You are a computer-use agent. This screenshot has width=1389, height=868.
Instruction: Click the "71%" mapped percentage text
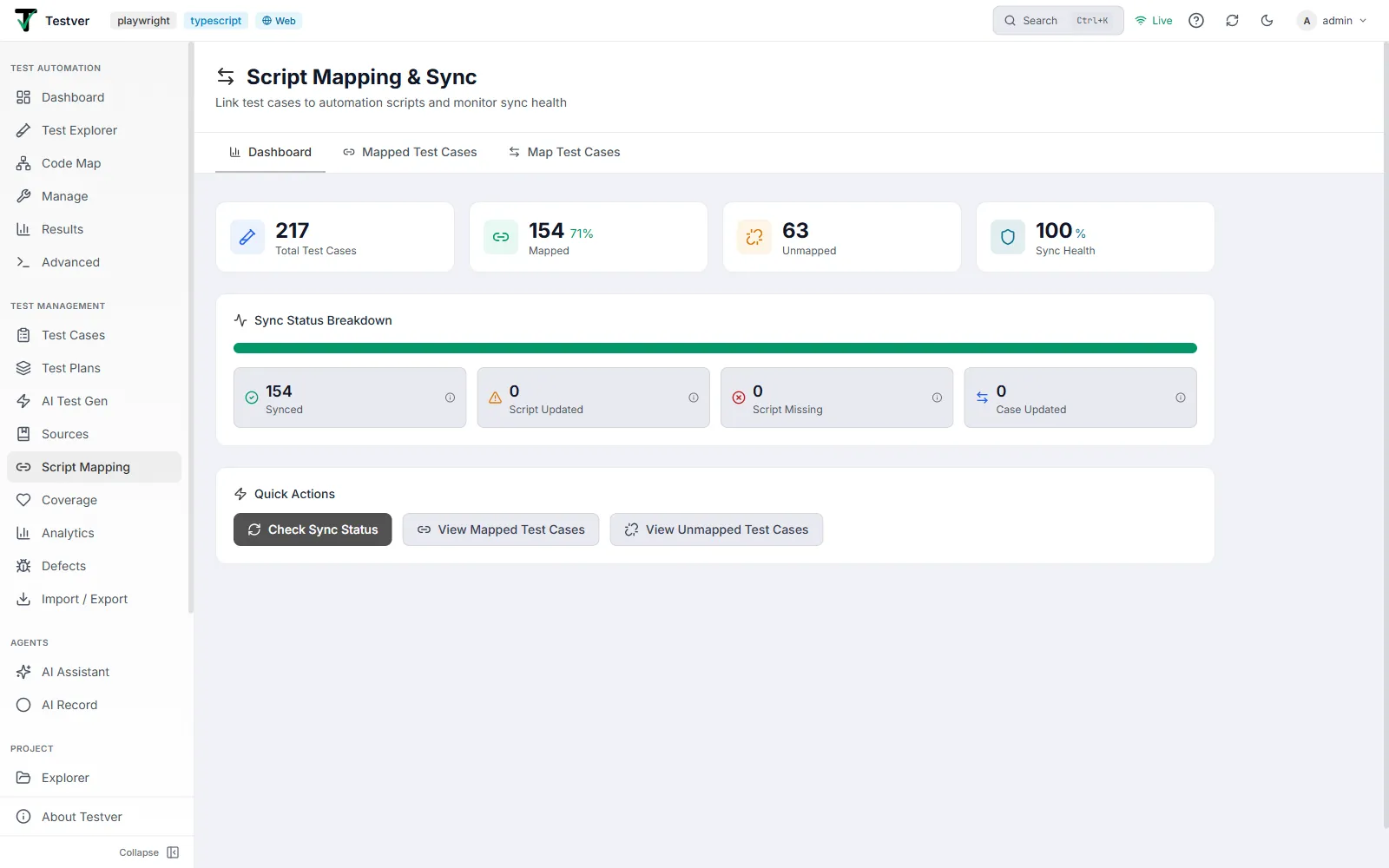pos(582,233)
